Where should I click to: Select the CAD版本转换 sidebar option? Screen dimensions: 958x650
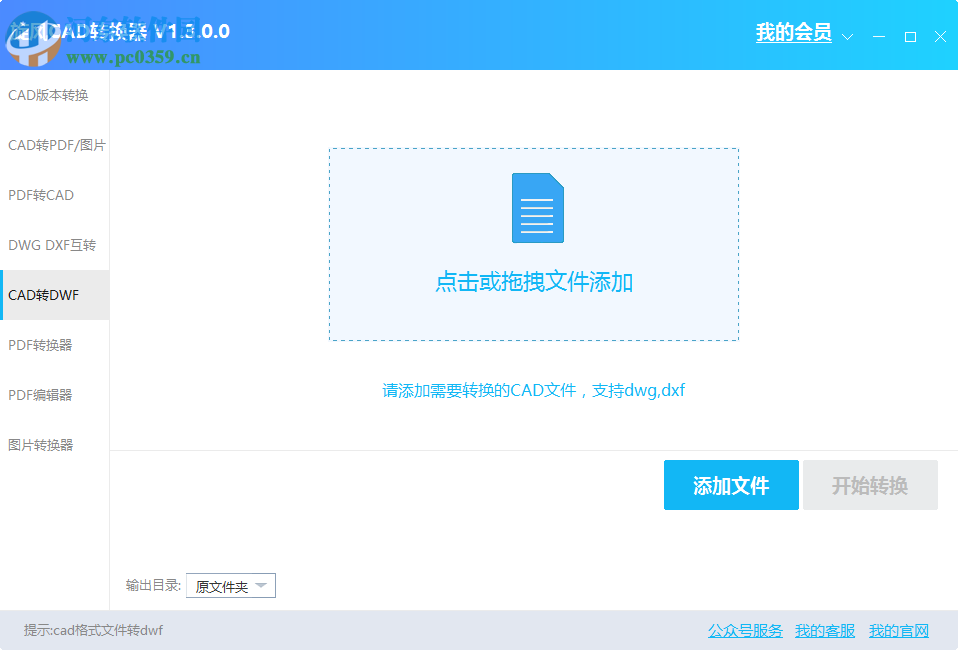46,95
